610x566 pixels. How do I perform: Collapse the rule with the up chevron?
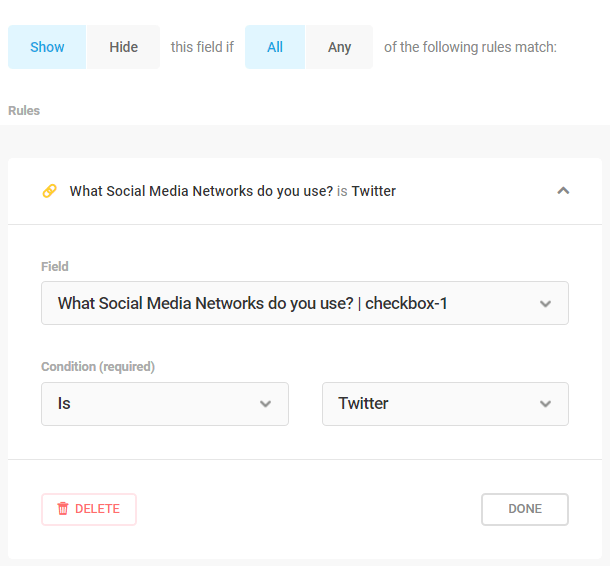click(x=563, y=191)
